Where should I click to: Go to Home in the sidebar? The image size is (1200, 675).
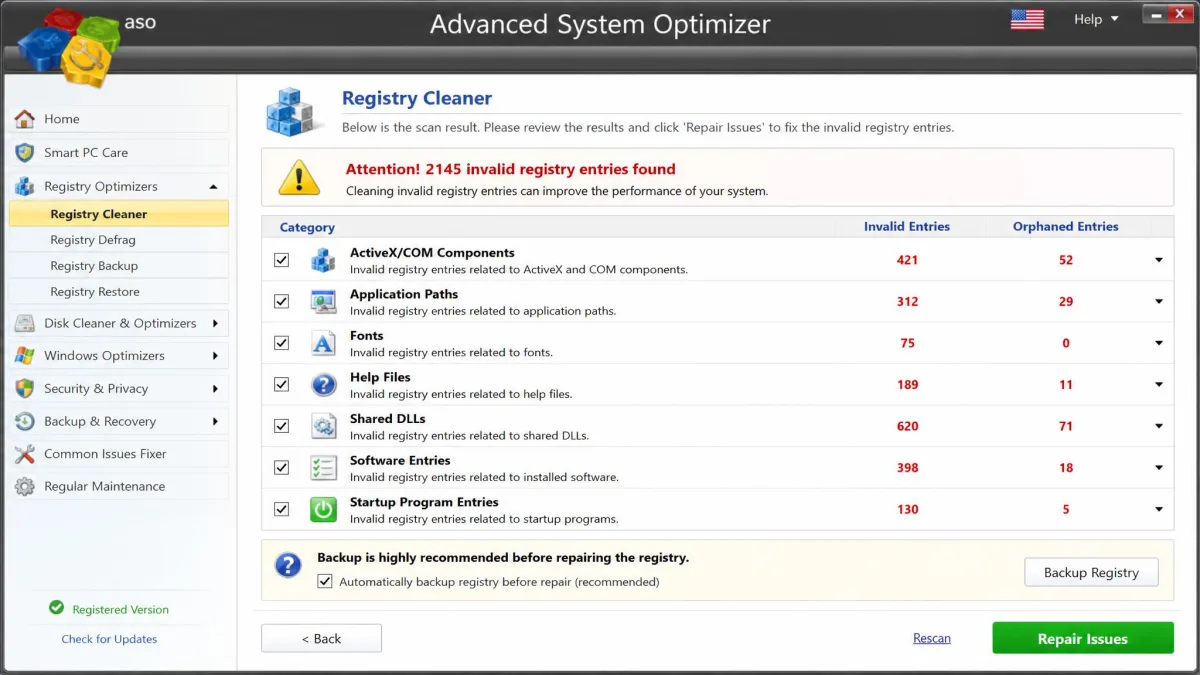coord(119,119)
